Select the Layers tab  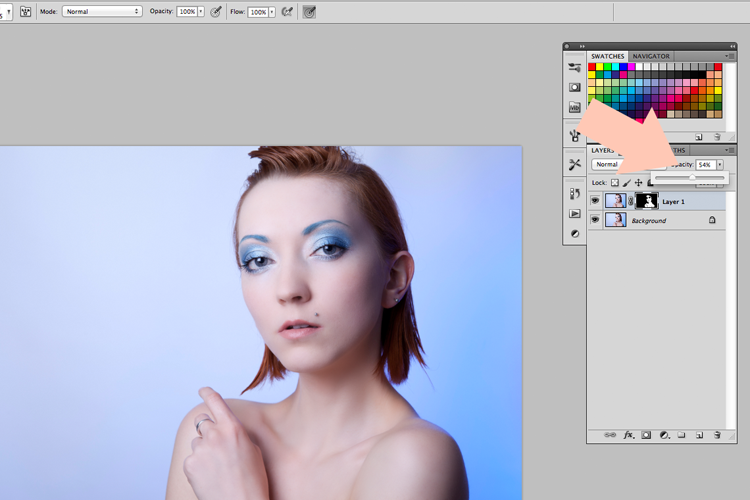pos(602,150)
